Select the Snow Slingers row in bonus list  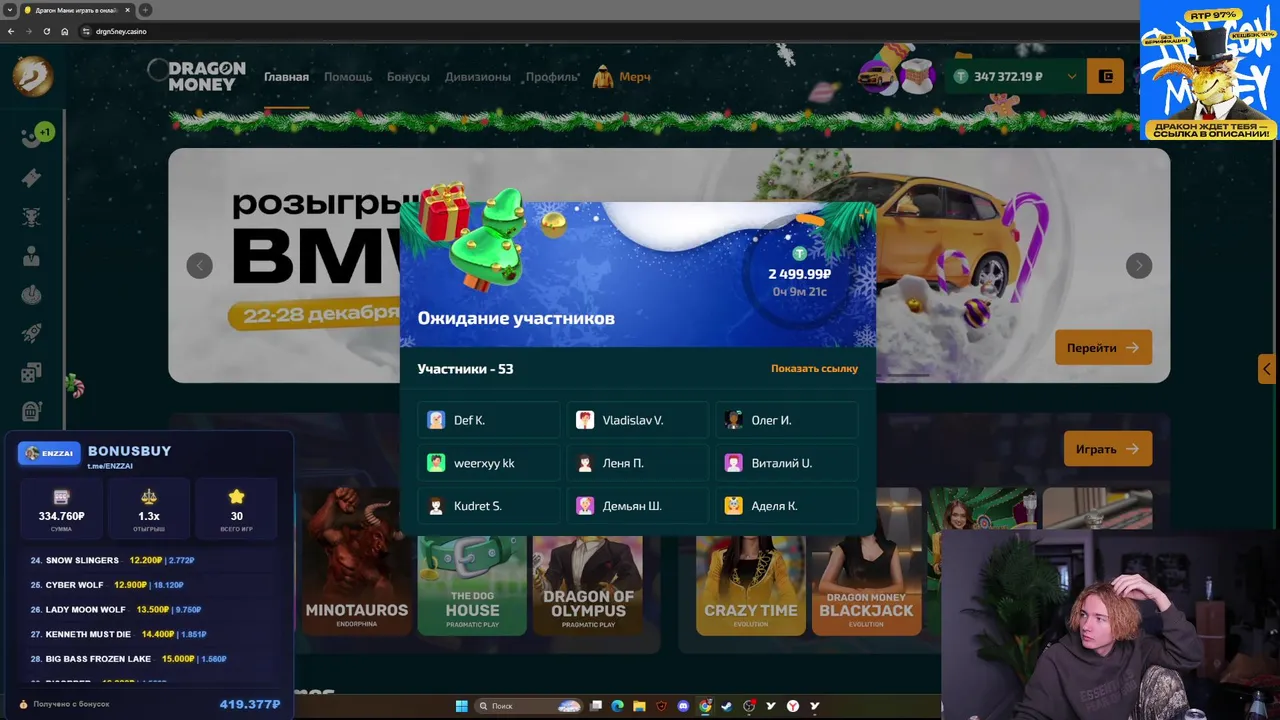(x=150, y=560)
